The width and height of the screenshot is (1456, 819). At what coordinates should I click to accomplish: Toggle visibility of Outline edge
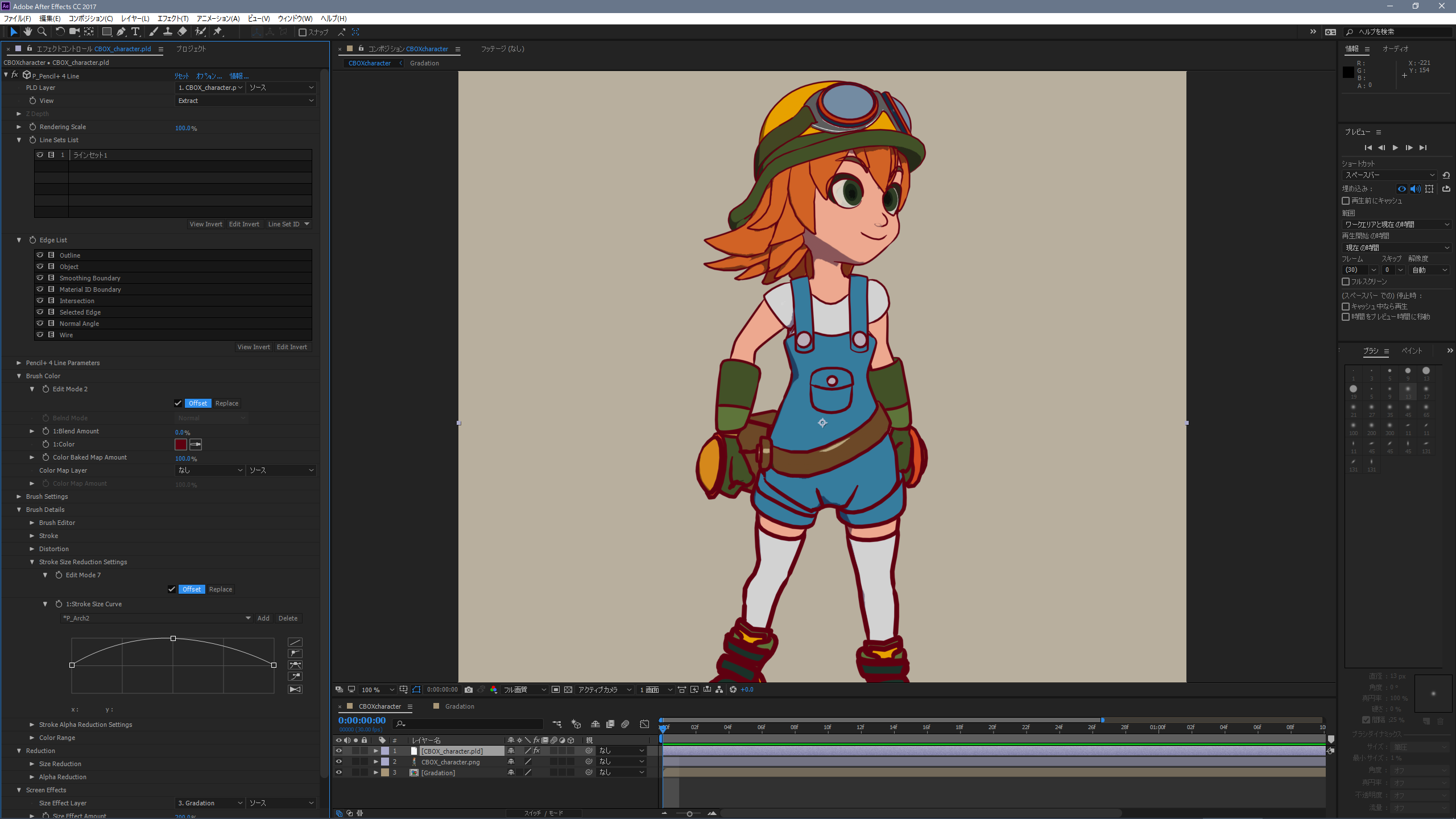40,255
